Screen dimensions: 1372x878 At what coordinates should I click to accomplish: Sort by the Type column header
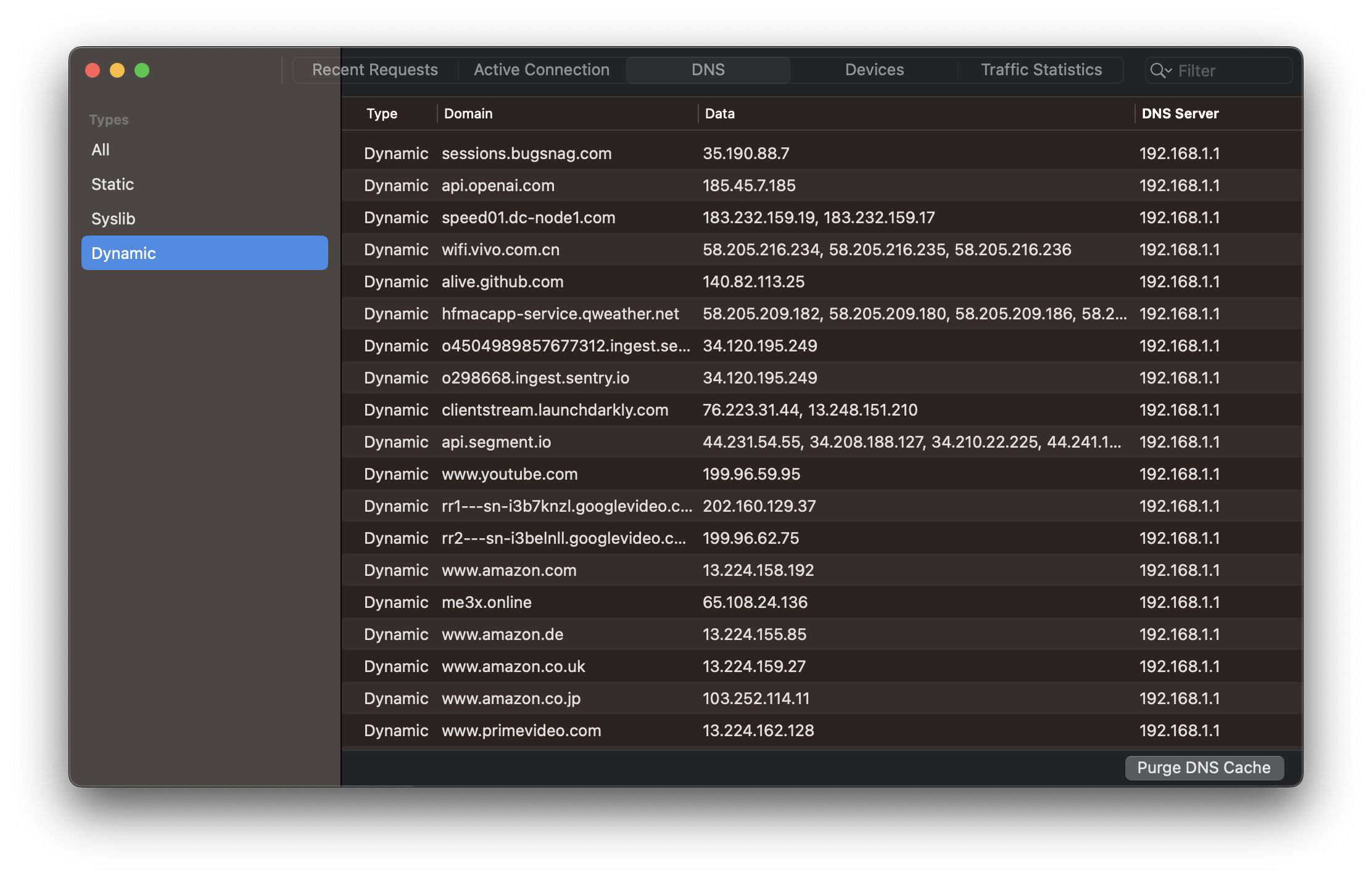point(381,113)
